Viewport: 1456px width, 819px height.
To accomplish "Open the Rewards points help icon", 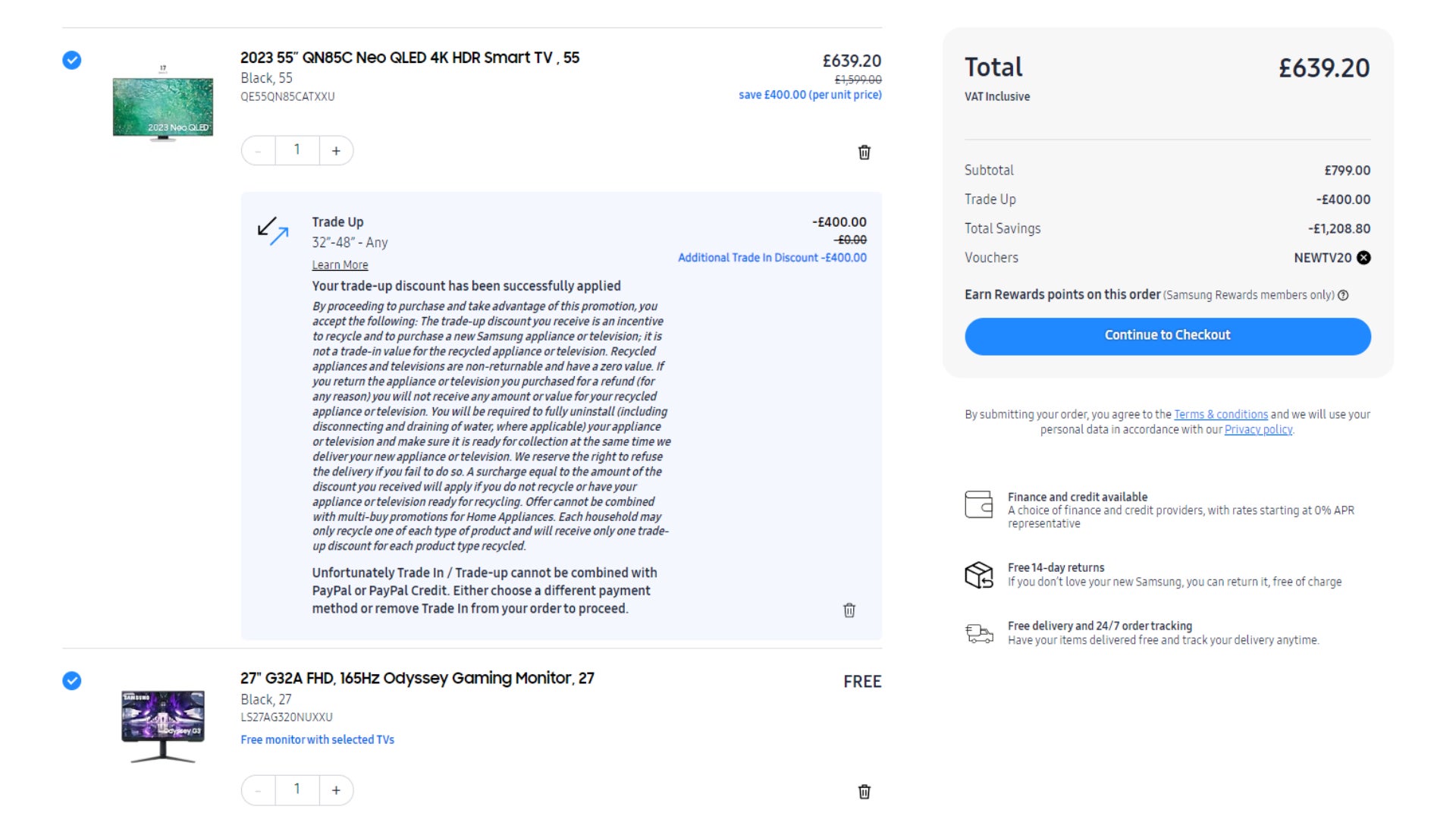I will 1343,296.
